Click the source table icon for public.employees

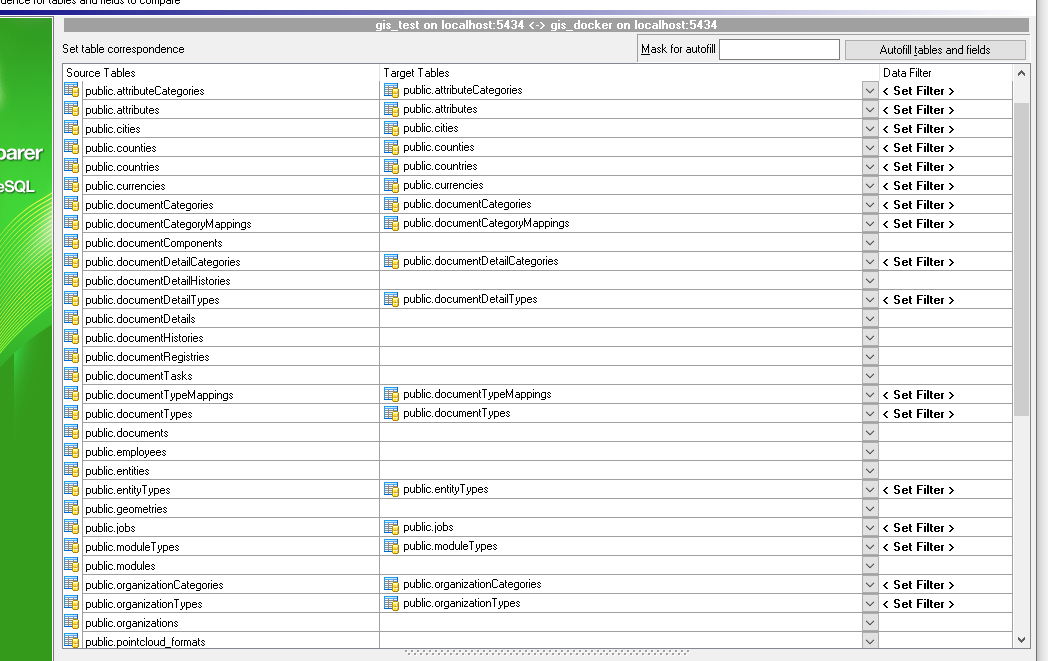[x=71, y=451]
